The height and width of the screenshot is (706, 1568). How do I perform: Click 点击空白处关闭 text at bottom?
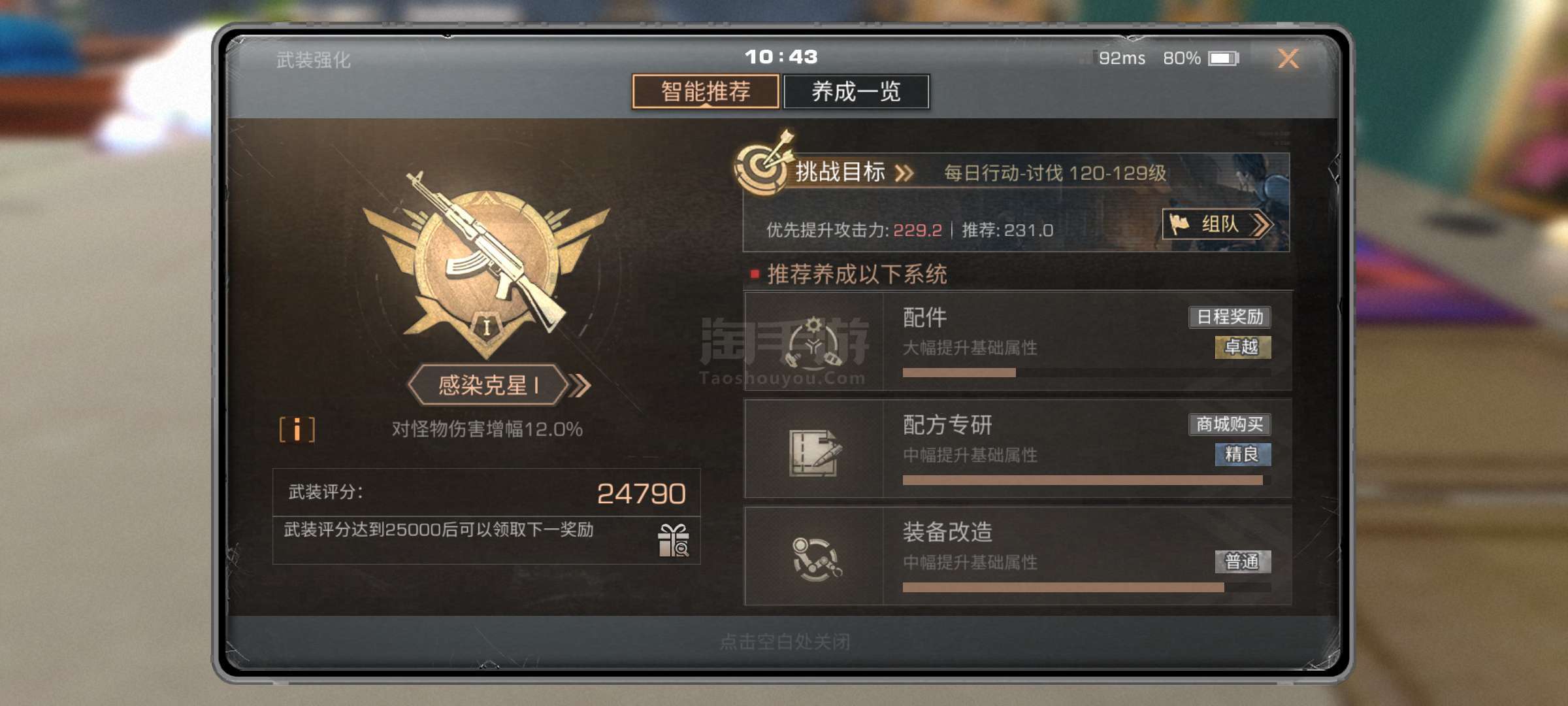coord(785,642)
